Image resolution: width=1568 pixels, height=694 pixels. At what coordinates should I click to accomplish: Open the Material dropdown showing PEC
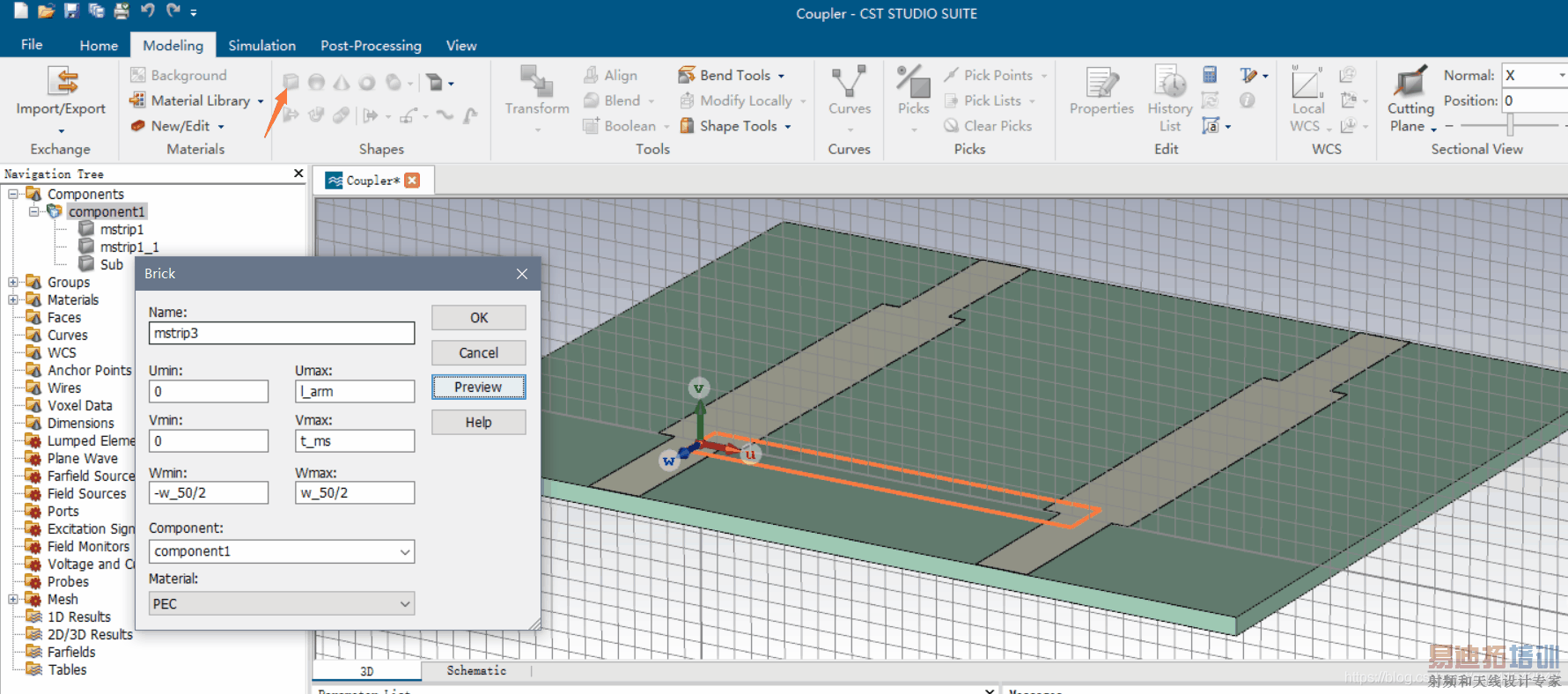[404, 603]
